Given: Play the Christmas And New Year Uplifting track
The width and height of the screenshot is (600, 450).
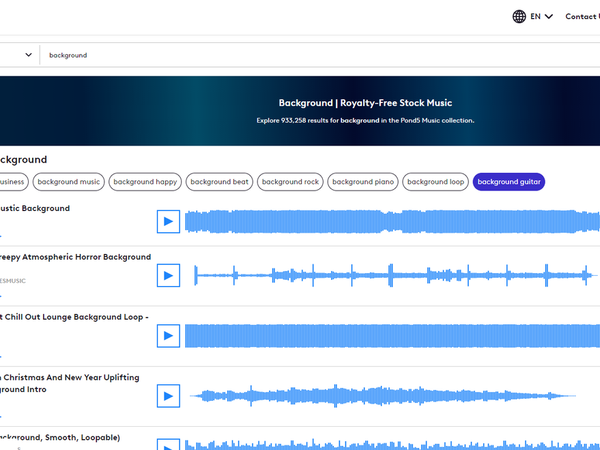Looking at the screenshot, I should (x=168, y=396).
